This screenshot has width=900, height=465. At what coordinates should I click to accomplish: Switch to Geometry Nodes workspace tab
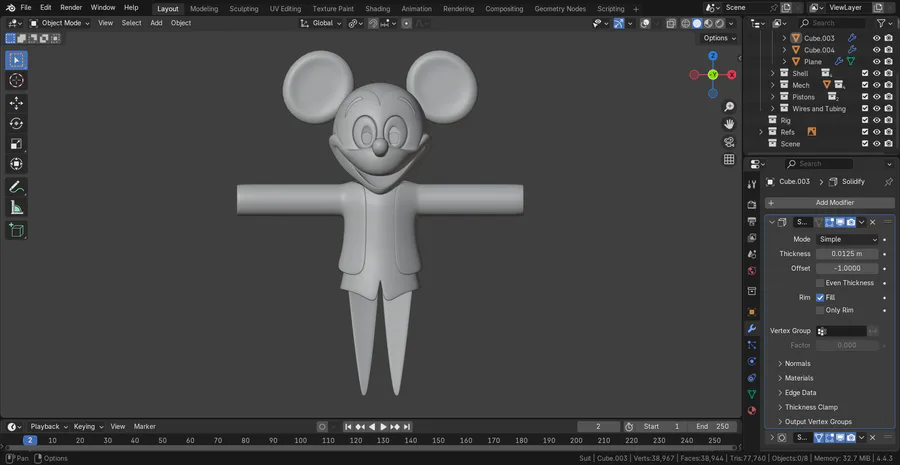560,9
